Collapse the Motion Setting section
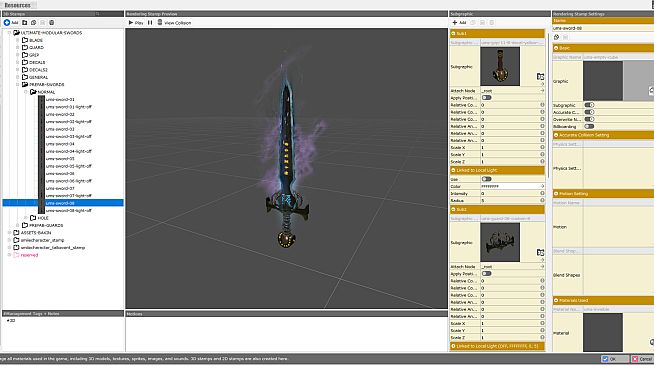Screen dimensions: 654x366 tap(556, 194)
